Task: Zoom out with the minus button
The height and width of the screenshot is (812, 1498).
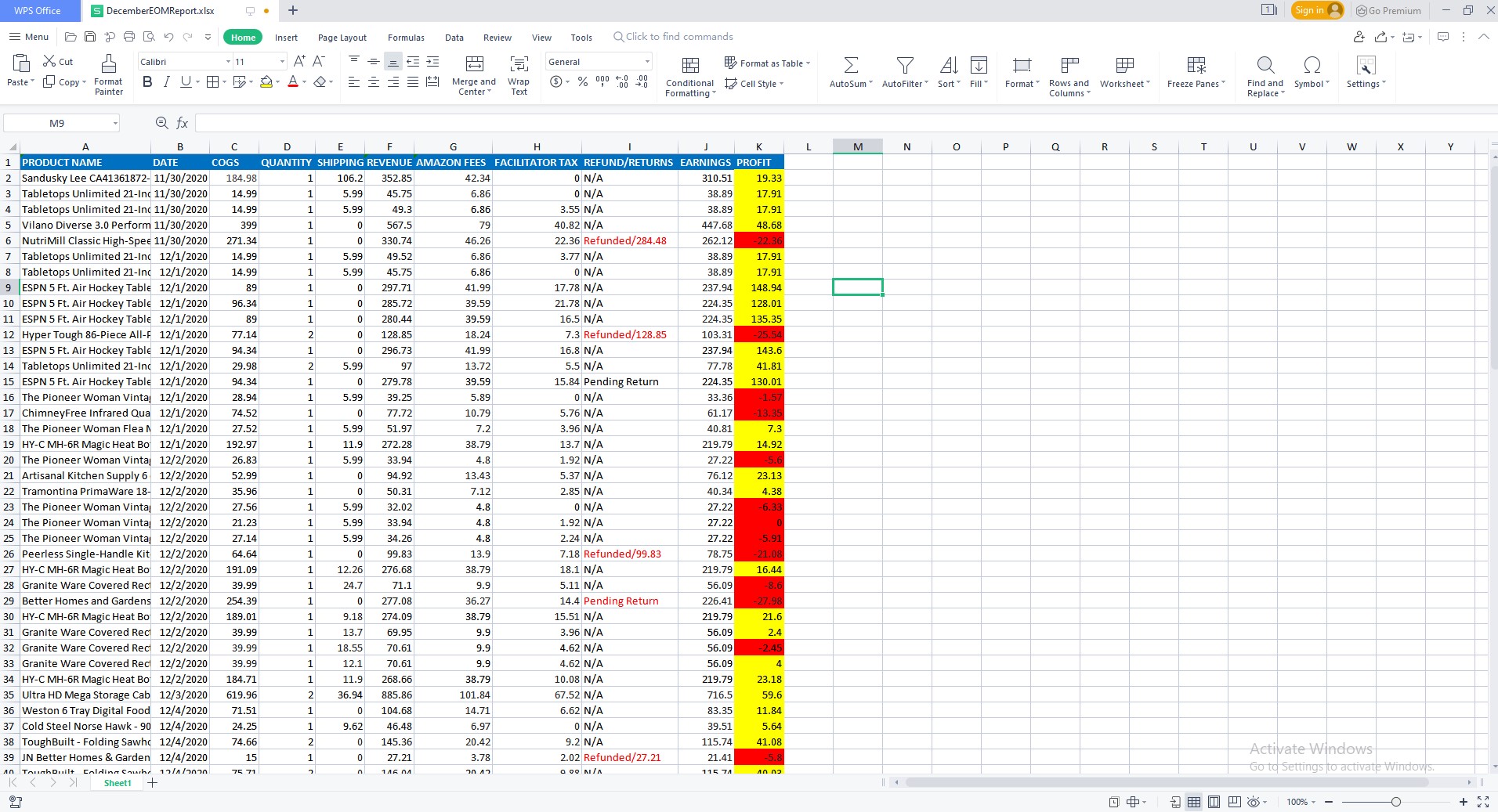Action: 1329,802
